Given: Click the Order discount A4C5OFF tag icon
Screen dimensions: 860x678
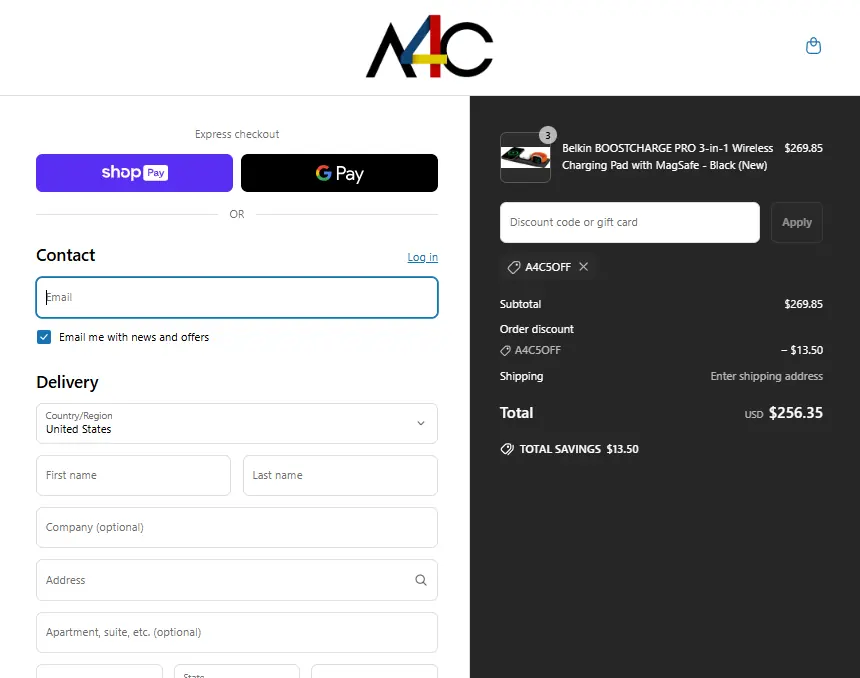Looking at the screenshot, I should 505,351.
